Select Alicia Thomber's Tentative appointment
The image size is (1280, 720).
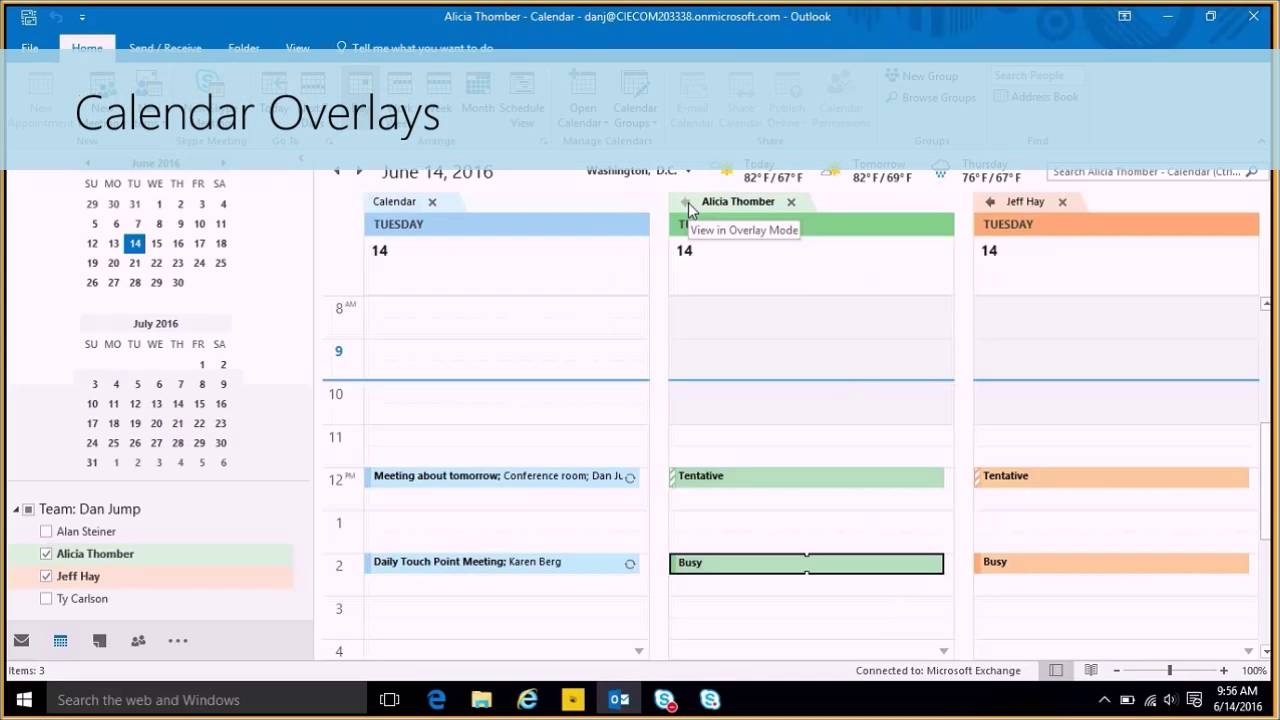pos(806,477)
